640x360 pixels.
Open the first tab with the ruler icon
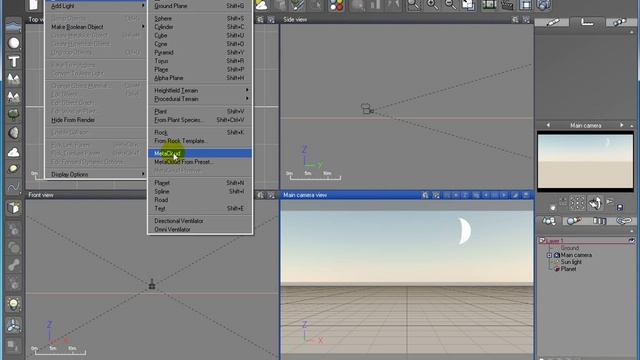(553, 22)
